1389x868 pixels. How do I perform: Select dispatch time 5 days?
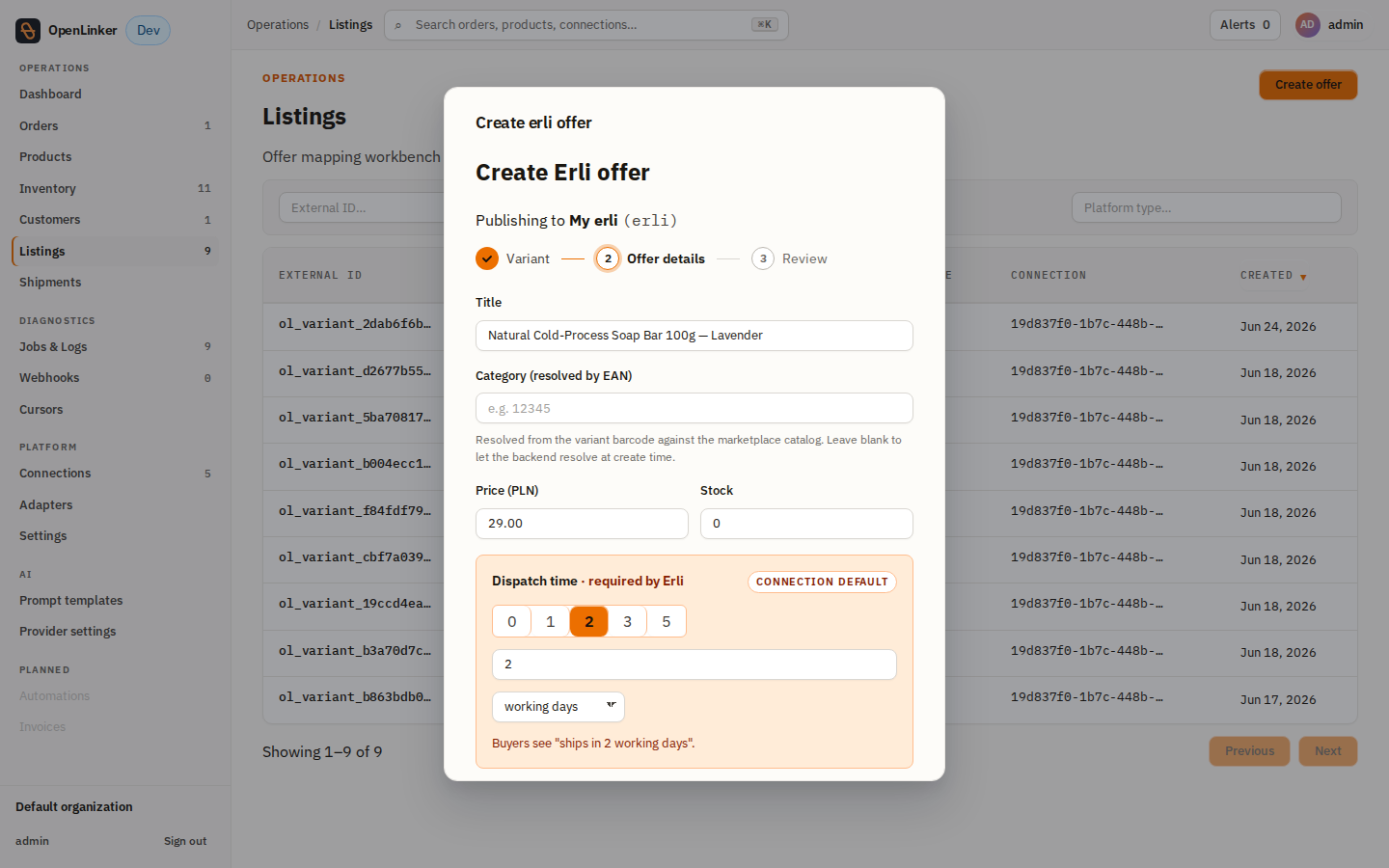(x=667, y=621)
